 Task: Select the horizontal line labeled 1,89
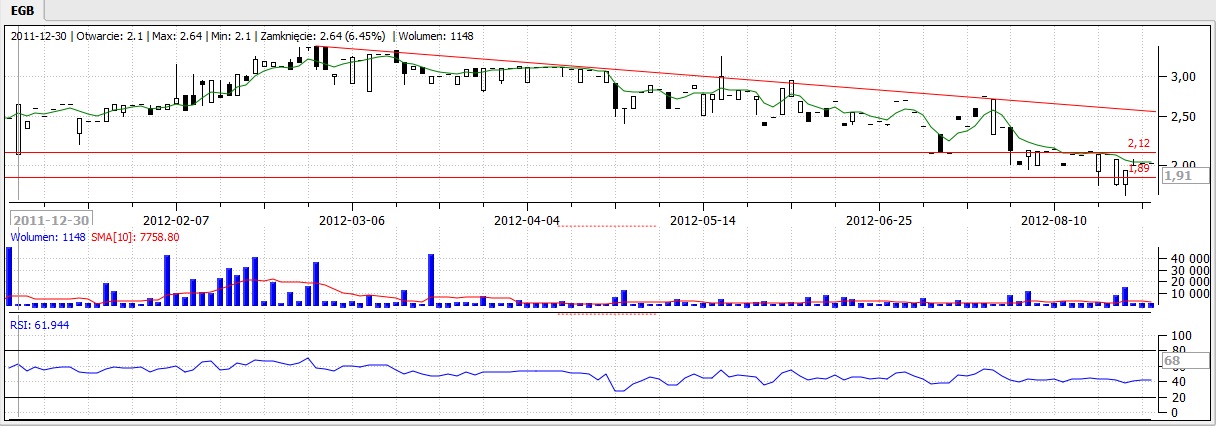[x=600, y=177]
